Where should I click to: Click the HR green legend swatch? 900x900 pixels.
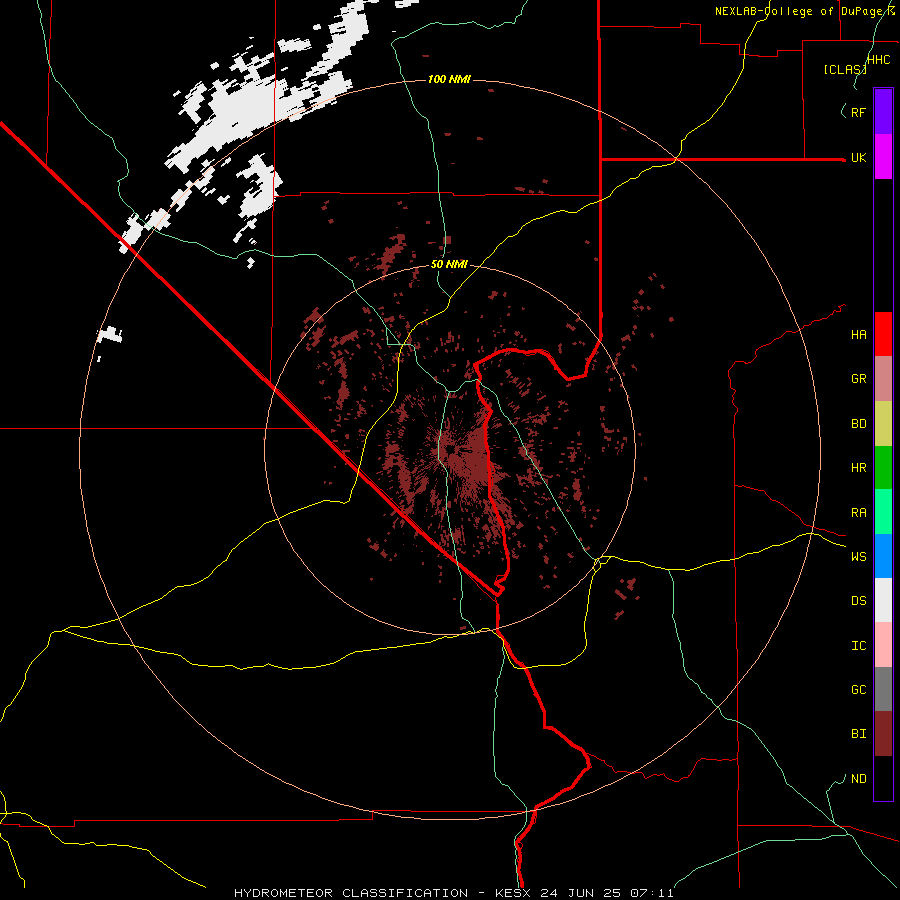click(883, 468)
